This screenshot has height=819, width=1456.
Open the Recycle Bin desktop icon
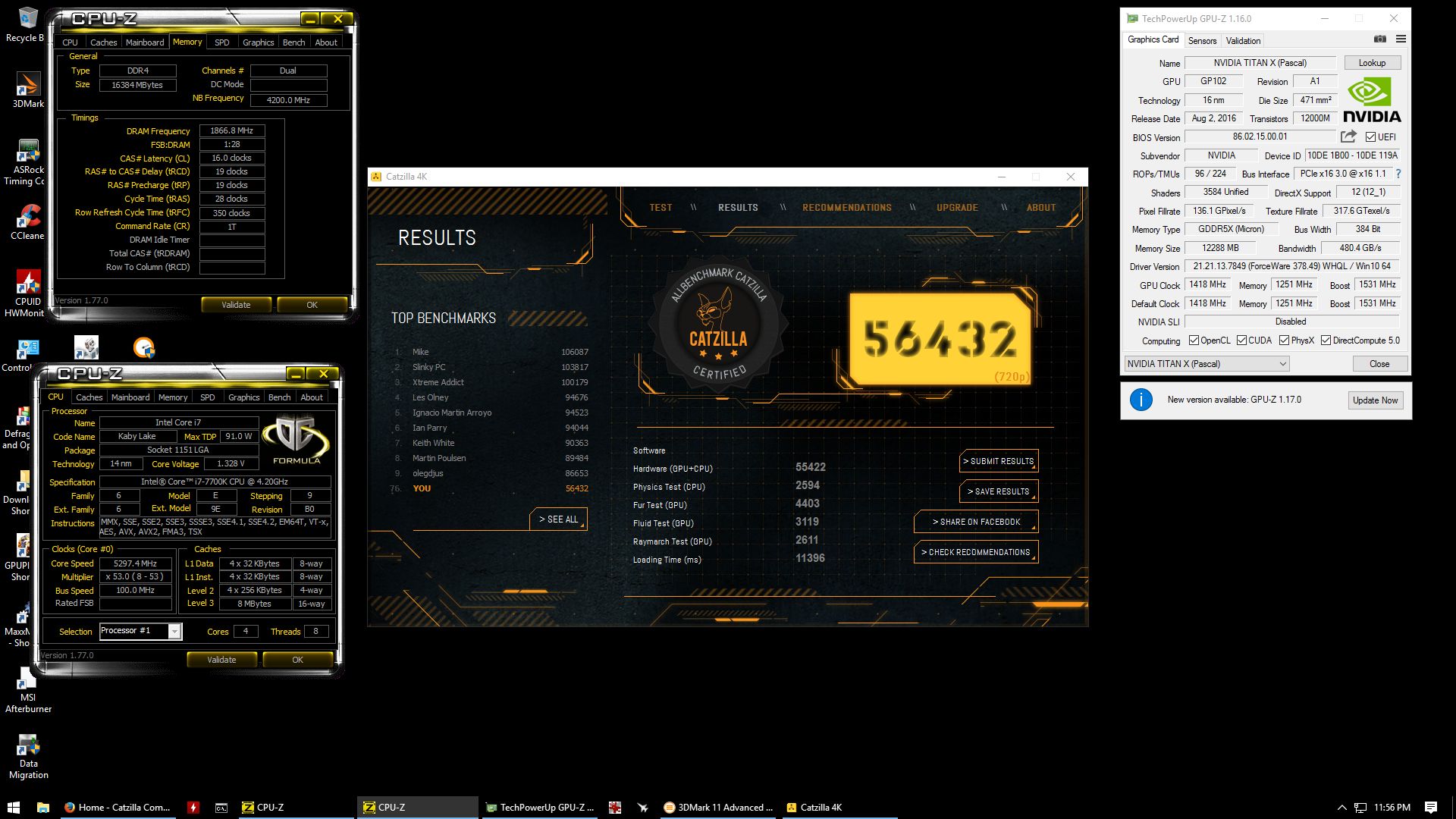(x=27, y=24)
